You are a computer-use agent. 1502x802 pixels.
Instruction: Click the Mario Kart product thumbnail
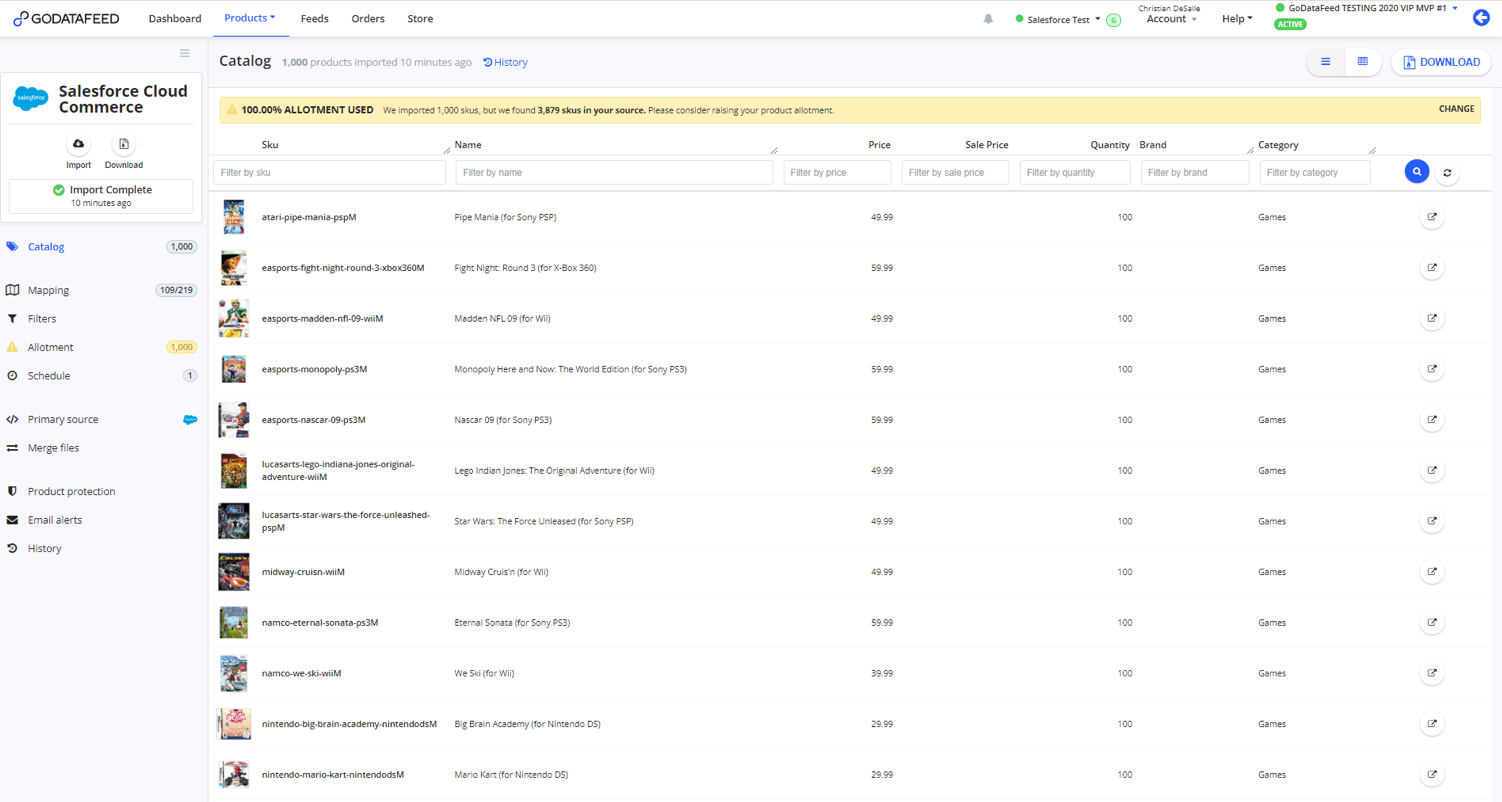[234, 774]
